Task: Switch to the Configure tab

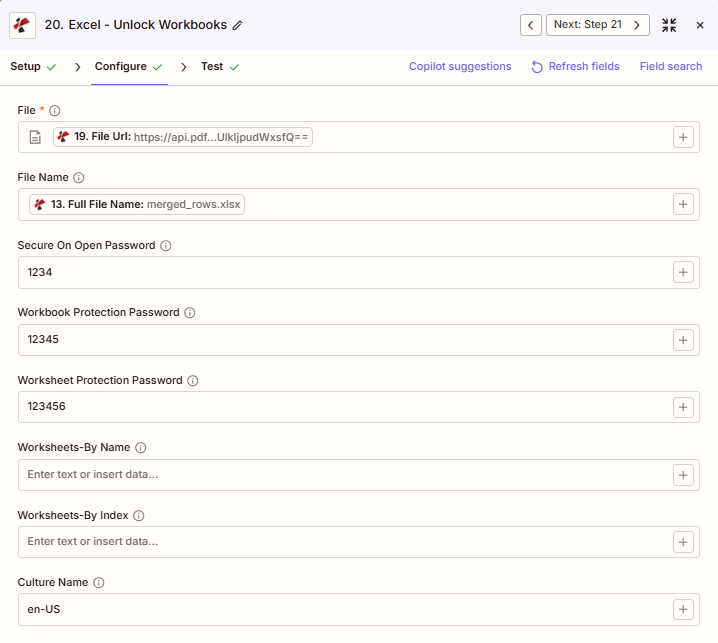Action: [x=129, y=67]
